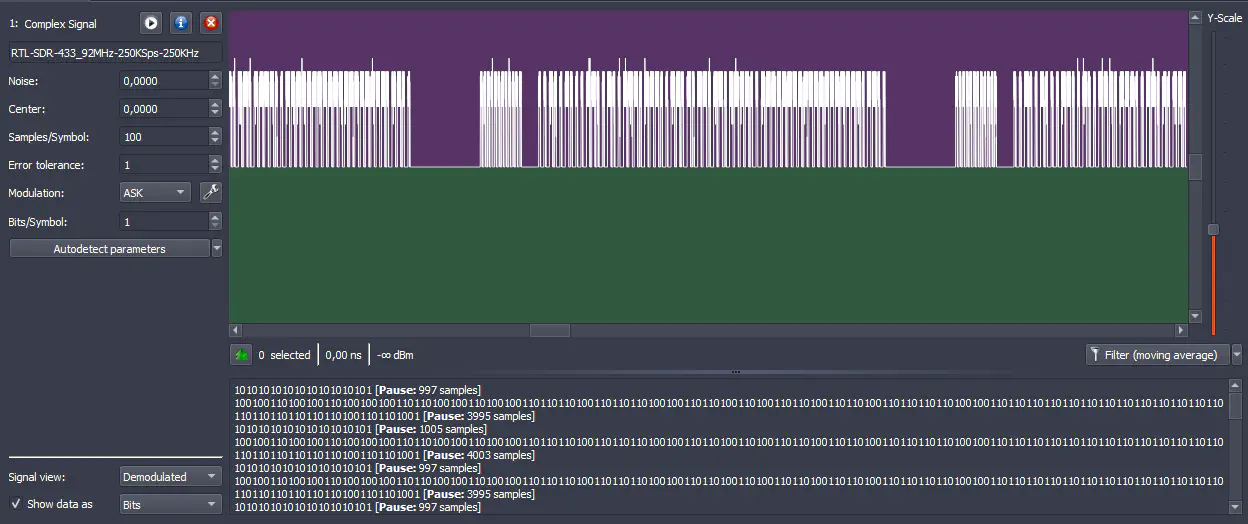The image size is (1248, 524).
Task: Click inside the Samples/Symbol value field
Action: coord(162,137)
